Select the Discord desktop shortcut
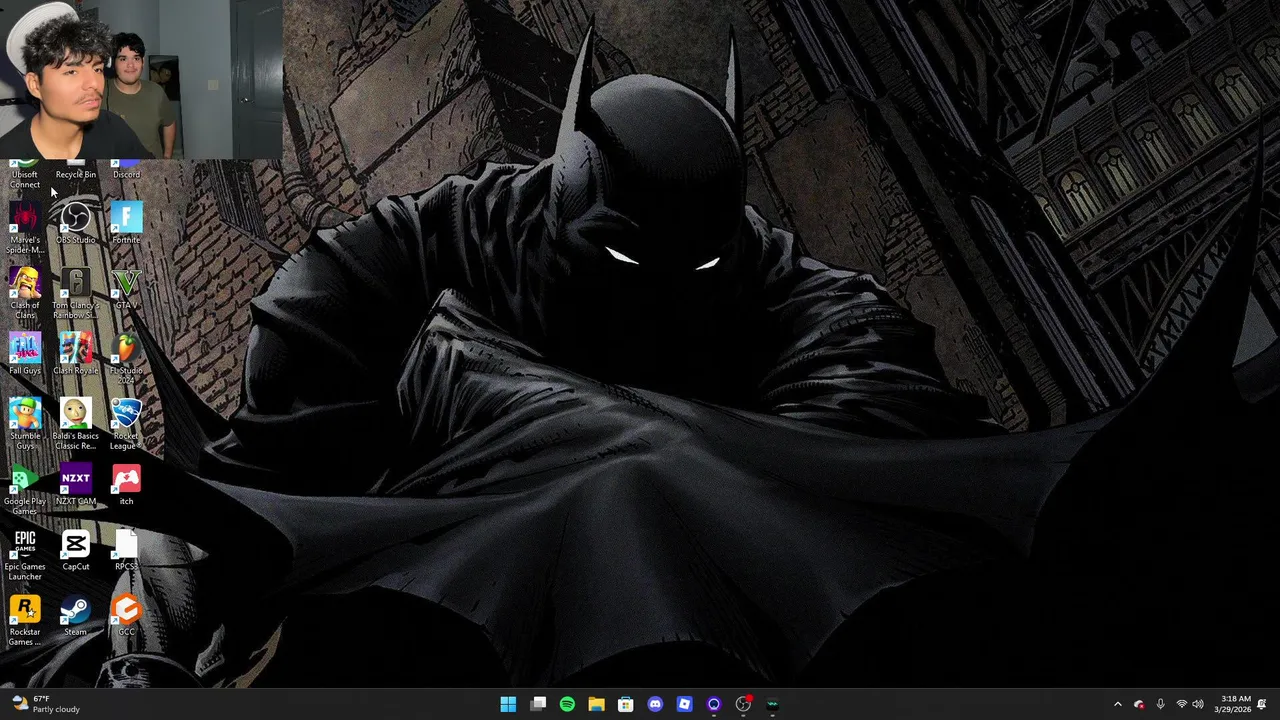Image resolution: width=1280 pixels, height=720 pixels. click(126, 171)
